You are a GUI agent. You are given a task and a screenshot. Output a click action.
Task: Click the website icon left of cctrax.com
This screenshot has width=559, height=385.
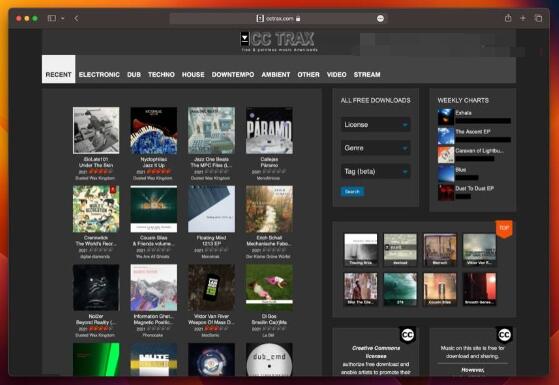click(x=260, y=18)
